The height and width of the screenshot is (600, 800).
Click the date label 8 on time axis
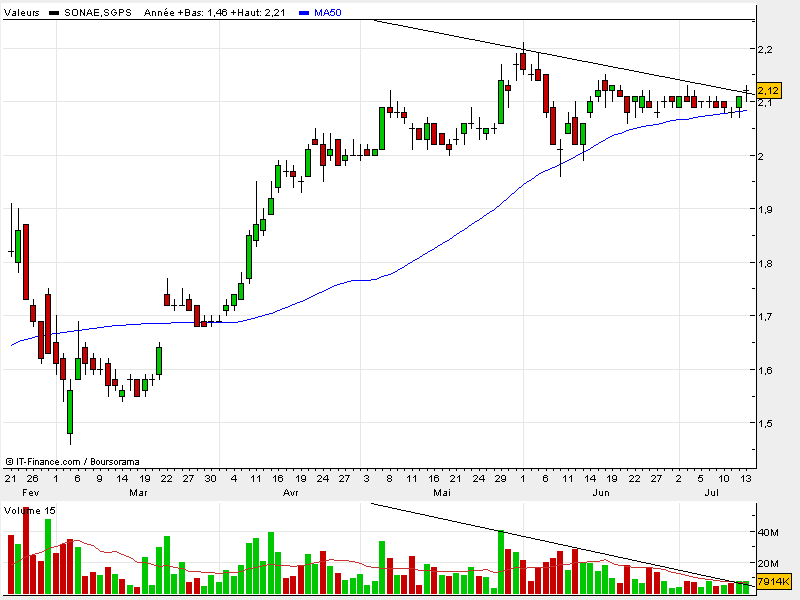tap(389, 479)
